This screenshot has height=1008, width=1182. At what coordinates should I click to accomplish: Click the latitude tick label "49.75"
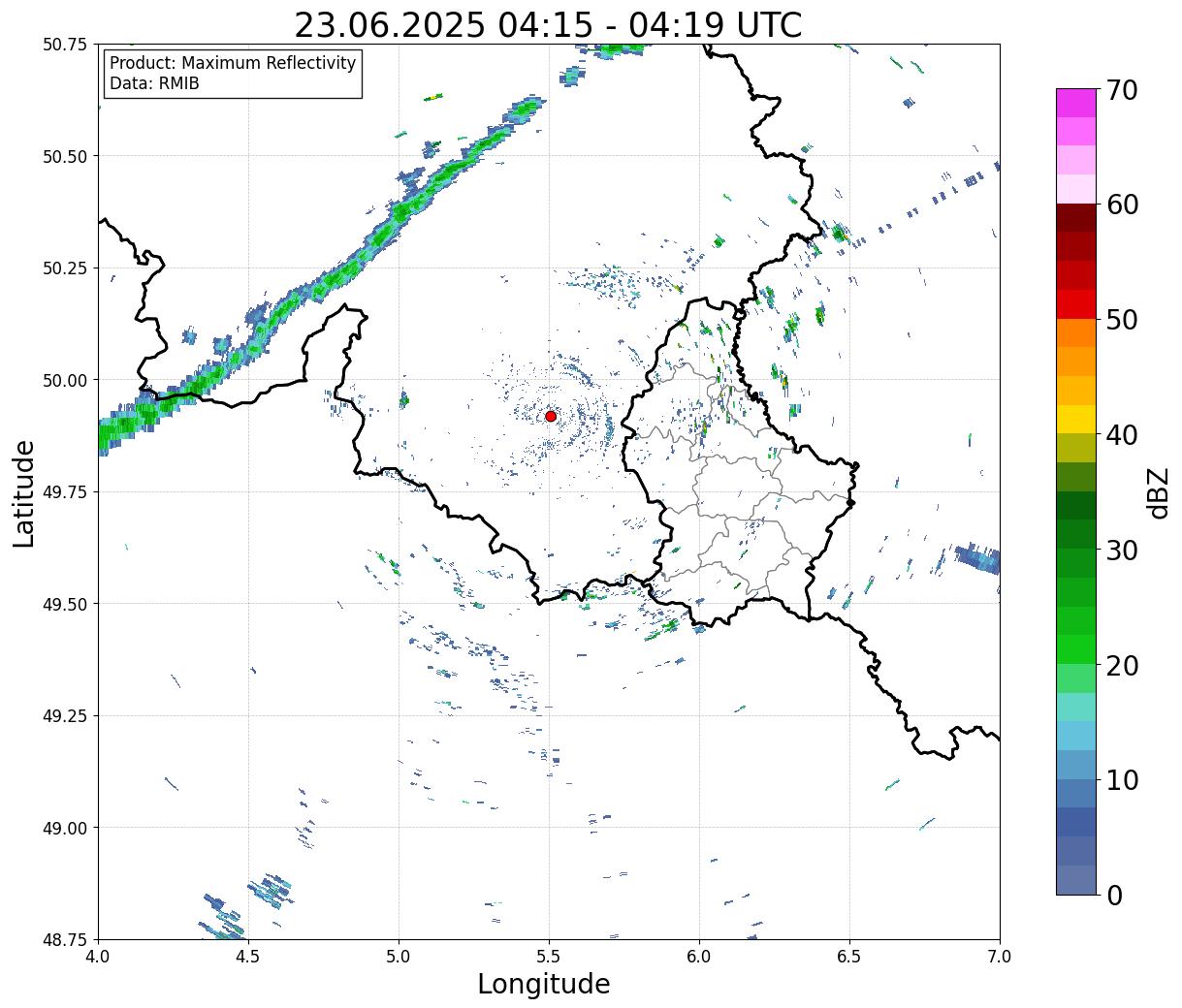[65, 492]
